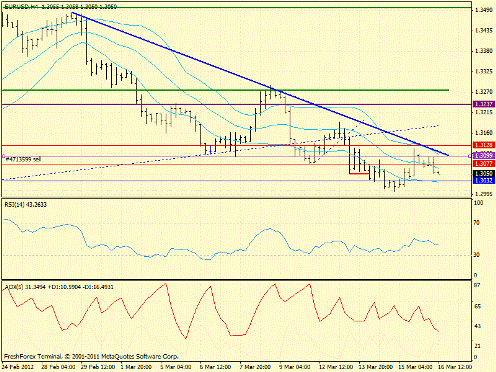This screenshot has height=372, width=496.
Task: Click the black 1.3050 current price tag
Action: (x=484, y=174)
